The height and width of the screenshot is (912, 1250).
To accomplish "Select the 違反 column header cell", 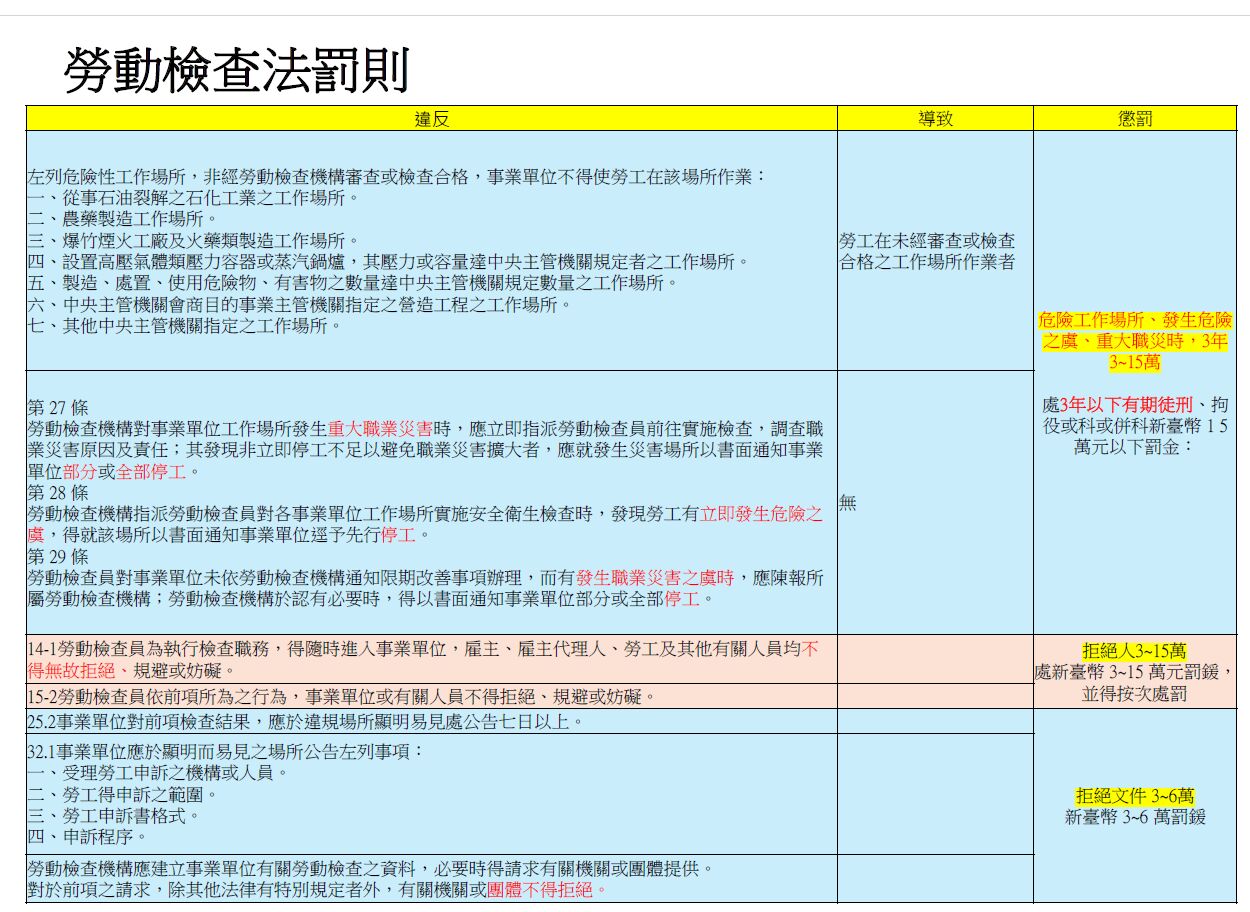I will pyautogui.click(x=431, y=119).
